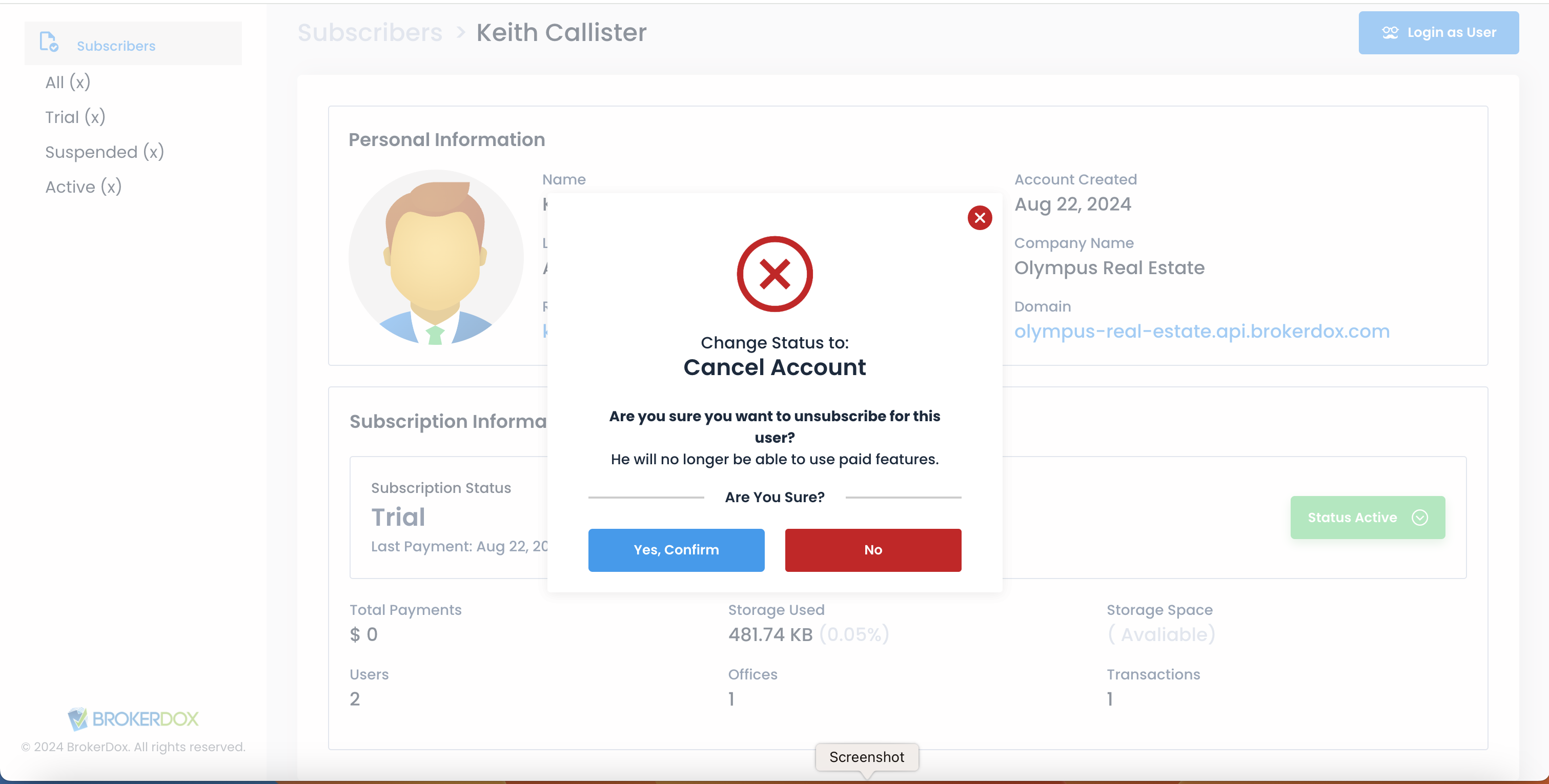Open the Status Active dropdown
Image resolution: width=1549 pixels, height=784 pixels.
(1367, 517)
